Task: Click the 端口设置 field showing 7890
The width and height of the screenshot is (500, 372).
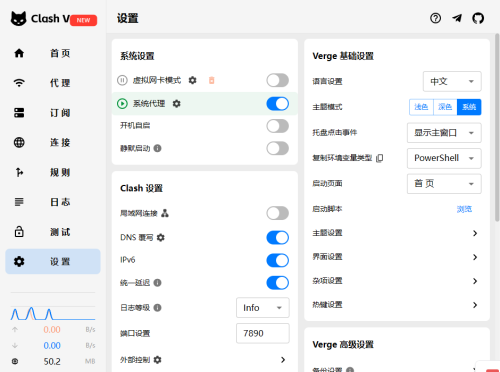Action: coord(263,333)
